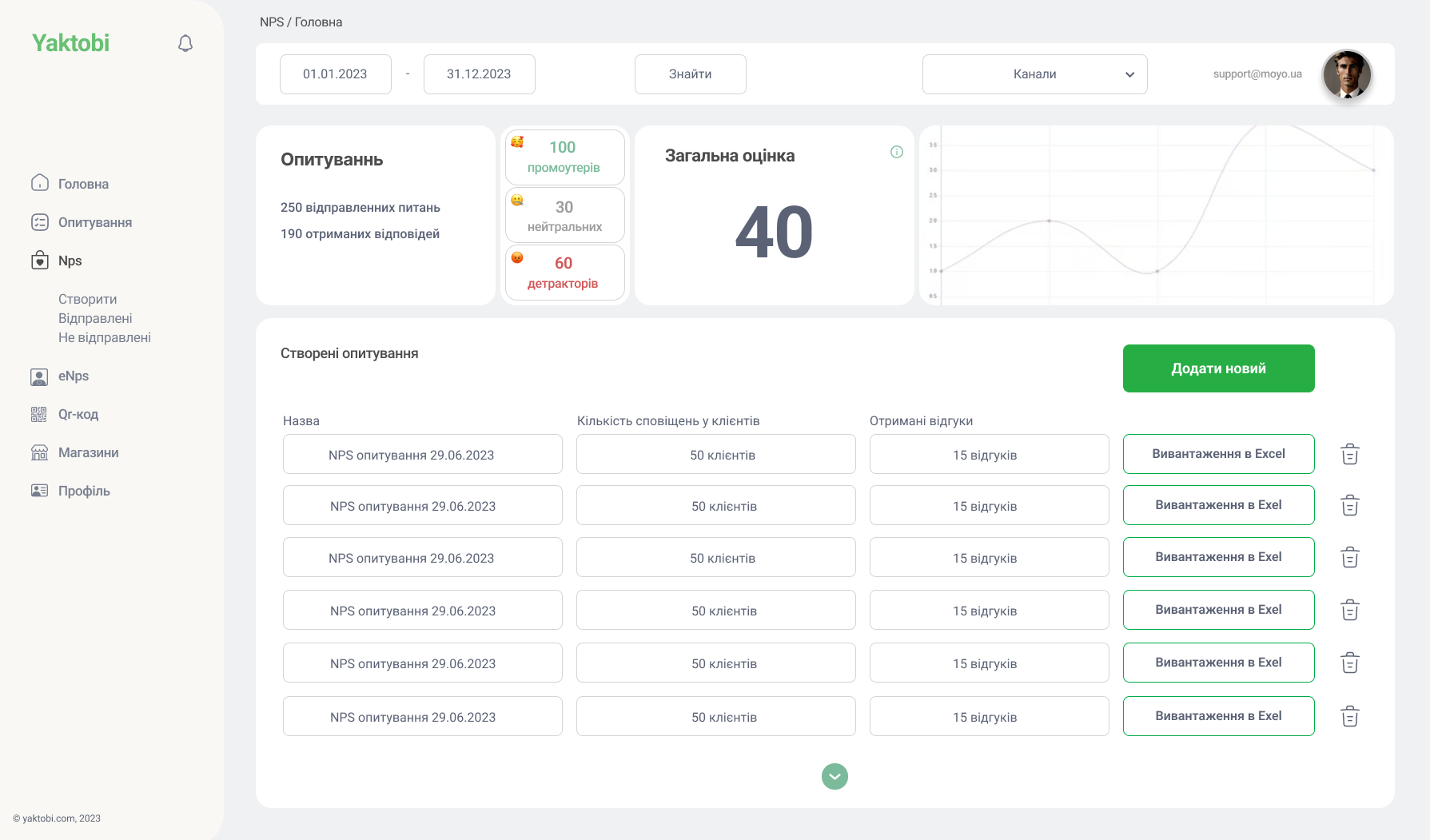Click the start date field 01.01.2023
This screenshot has width=1430, height=840.
(335, 74)
